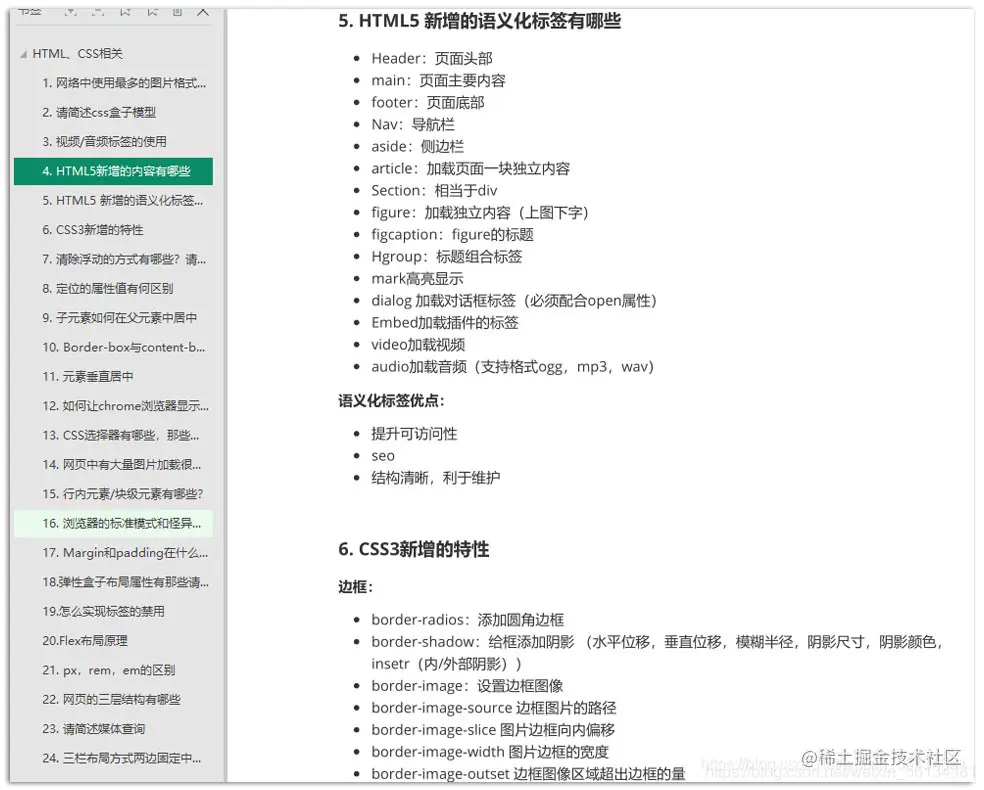This screenshot has width=984, height=790.
Task: Open bookmark 16. 浏览器的标准模式和怪异
Action: [x=114, y=523]
